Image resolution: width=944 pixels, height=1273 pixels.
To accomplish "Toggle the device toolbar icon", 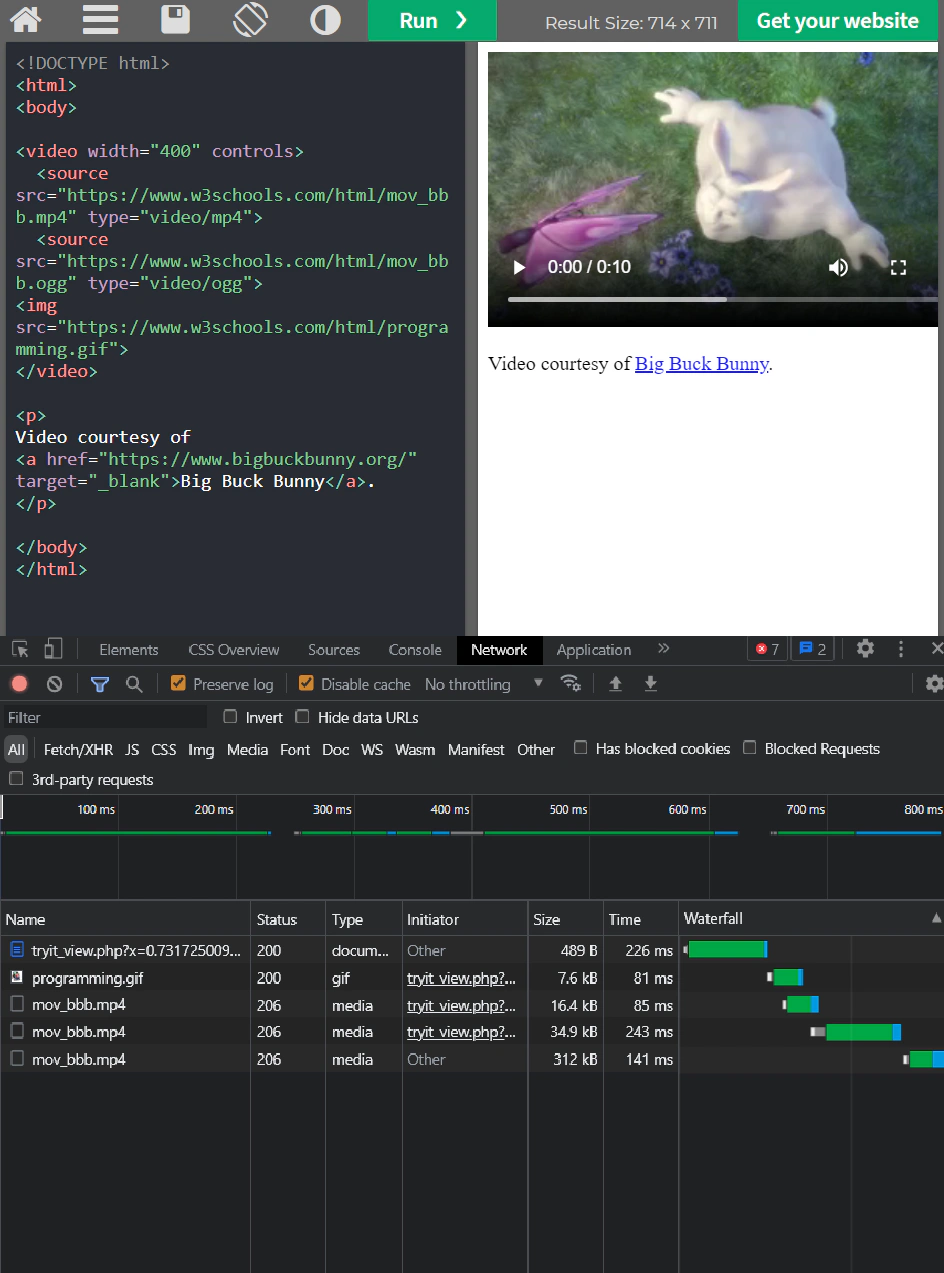I will tap(53, 649).
